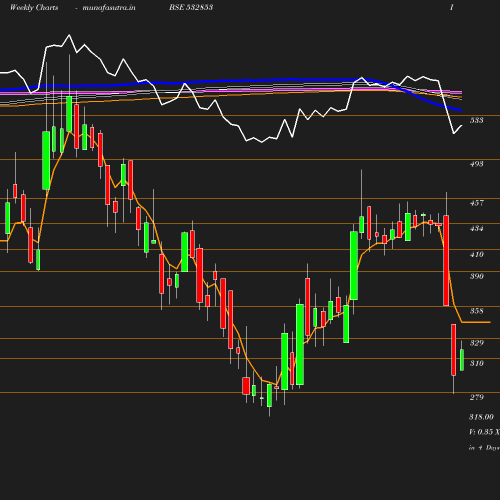The width and height of the screenshot is (500, 500).
Task: Click the 390 price axis label
Action: click(x=476, y=276)
